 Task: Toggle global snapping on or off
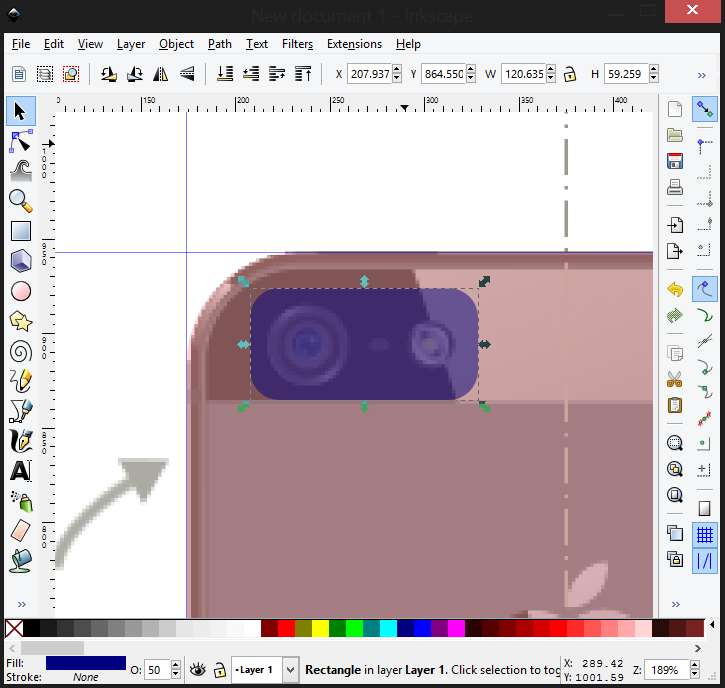pos(705,109)
